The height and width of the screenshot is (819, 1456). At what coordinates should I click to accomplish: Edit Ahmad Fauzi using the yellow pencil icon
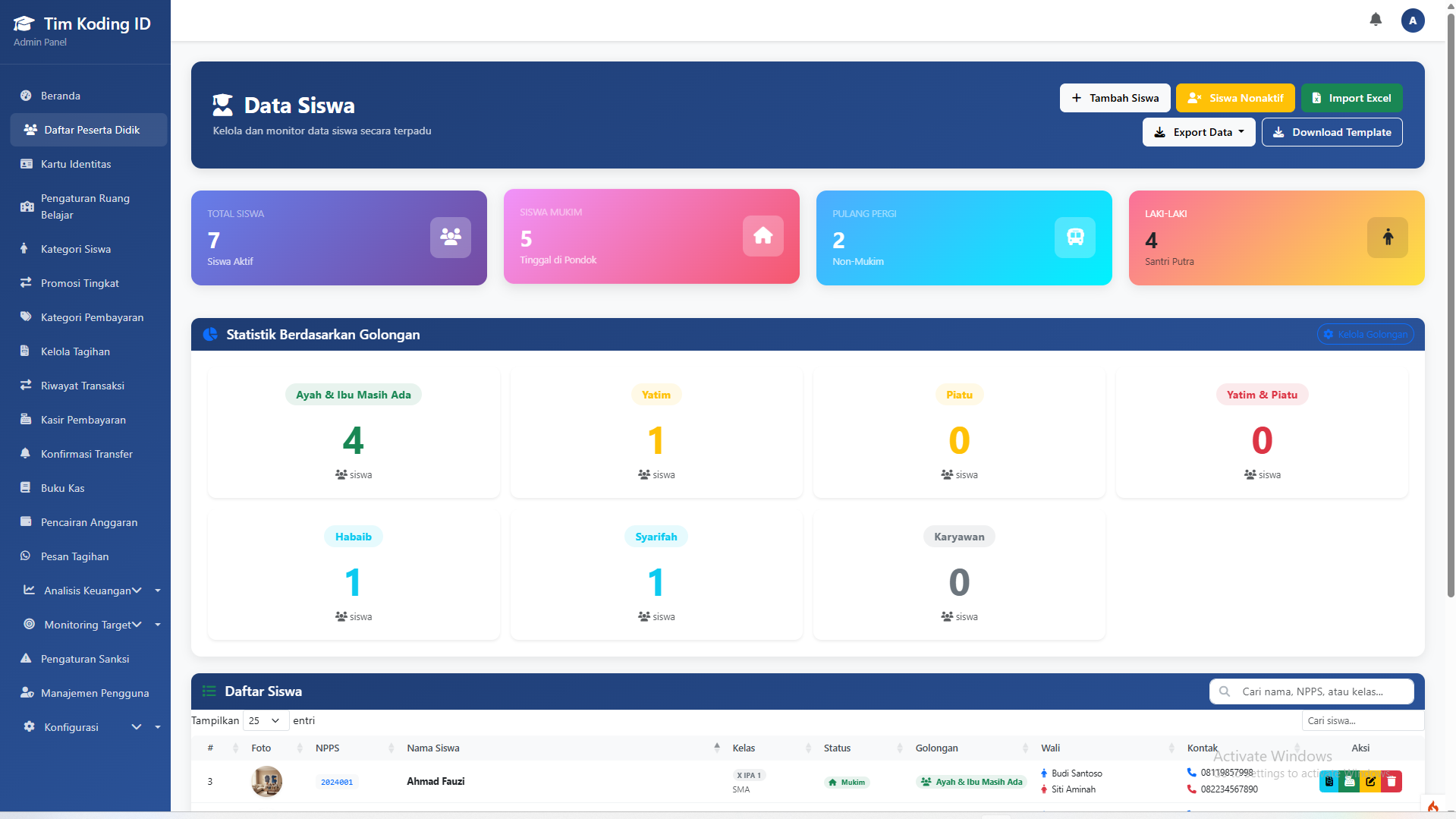point(1370,781)
